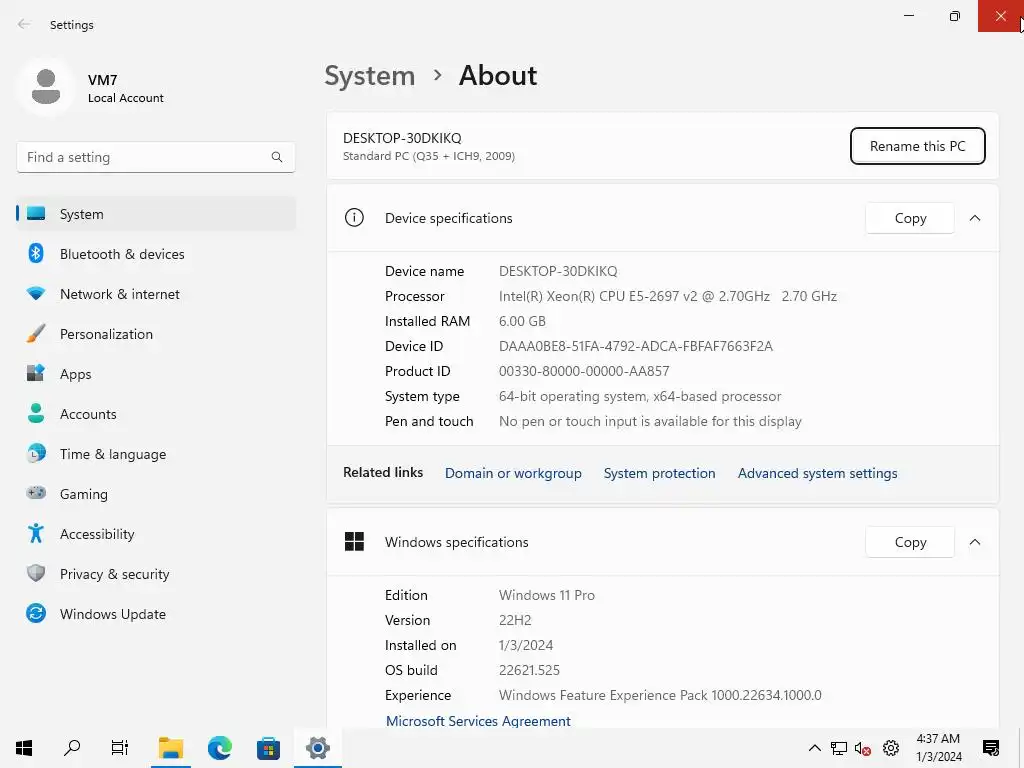
Task: Click the Time & language globe icon
Action: 36,453
